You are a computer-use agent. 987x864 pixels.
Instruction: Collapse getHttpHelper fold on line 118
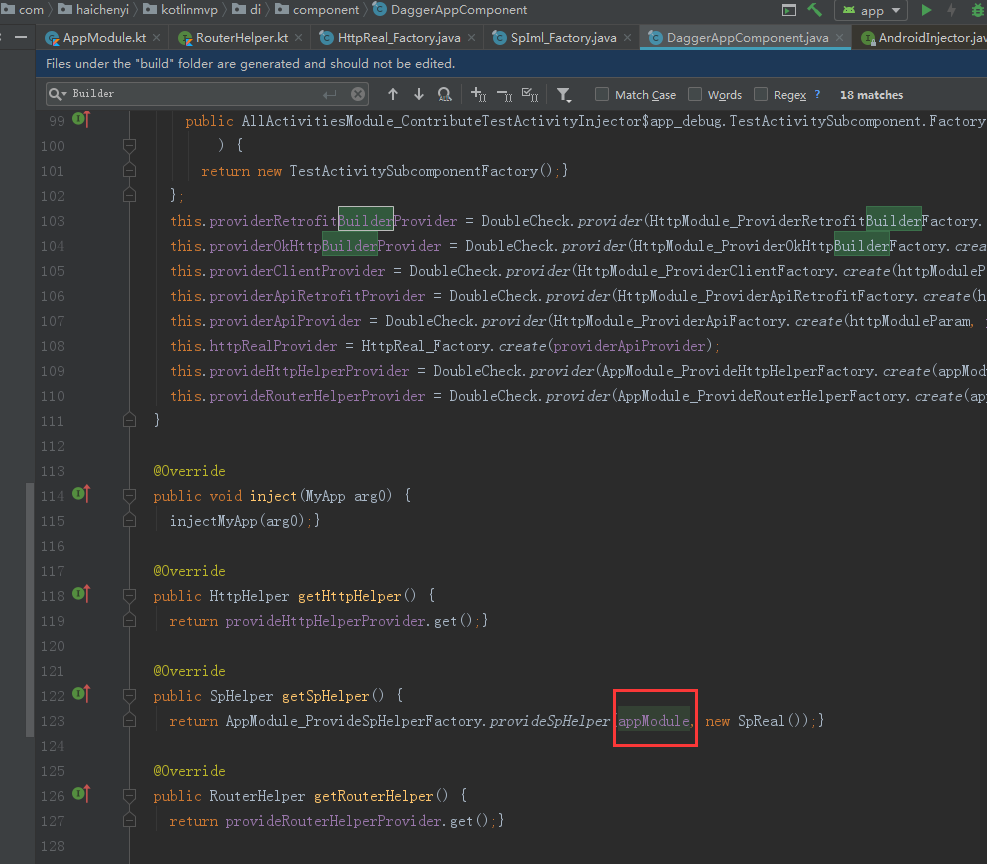pos(130,596)
